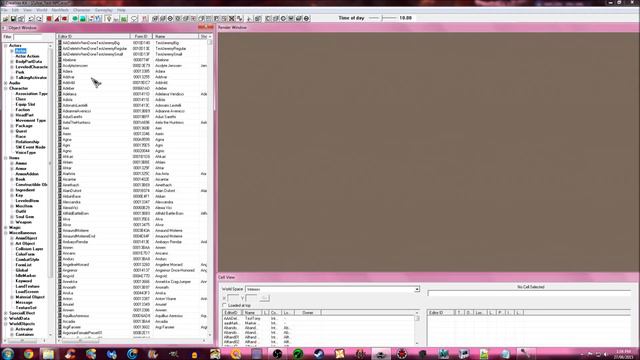
Task: Click the Data open-file toolbar icon
Action: tap(6, 19)
